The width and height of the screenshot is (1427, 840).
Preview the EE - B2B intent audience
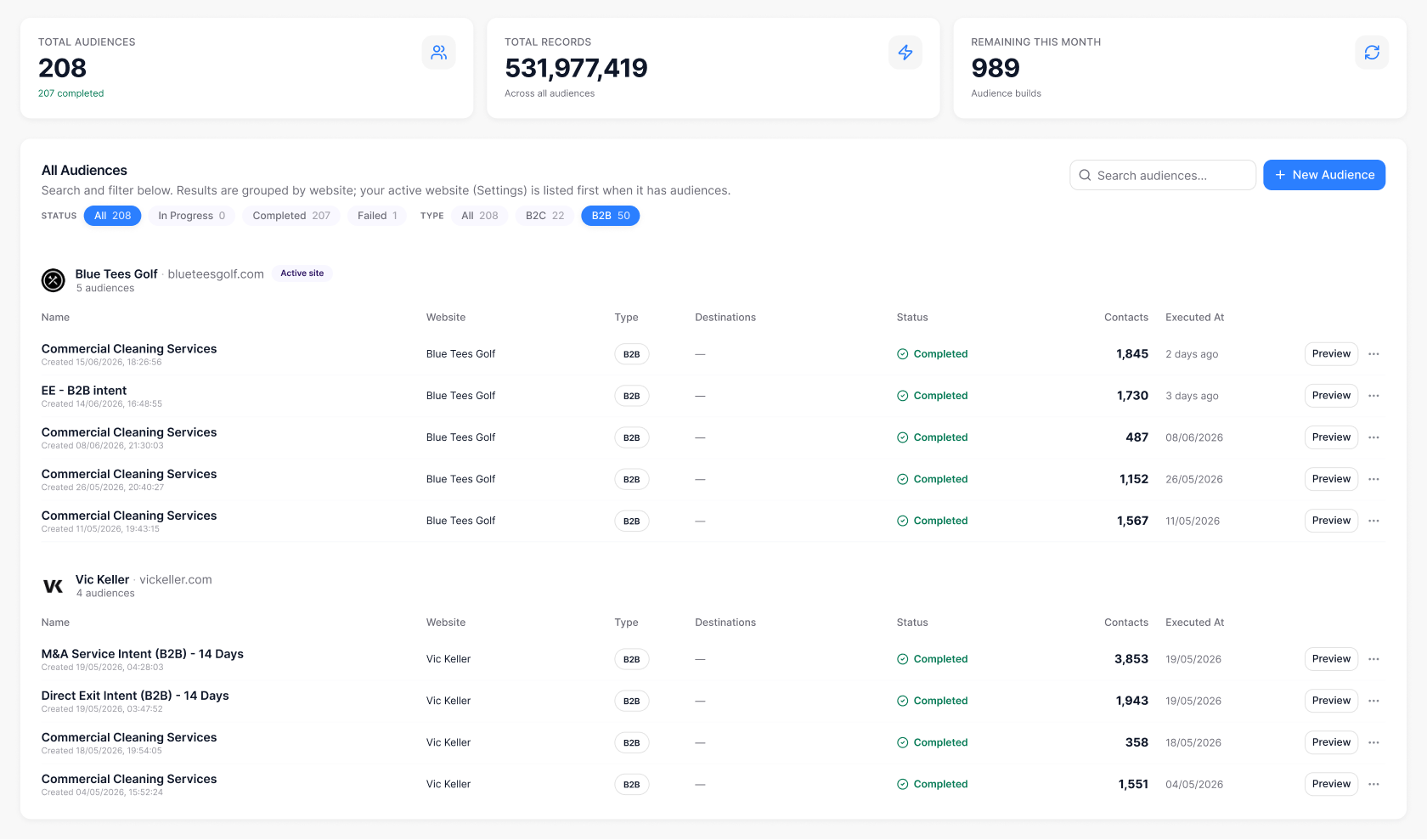coord(1331,396)
